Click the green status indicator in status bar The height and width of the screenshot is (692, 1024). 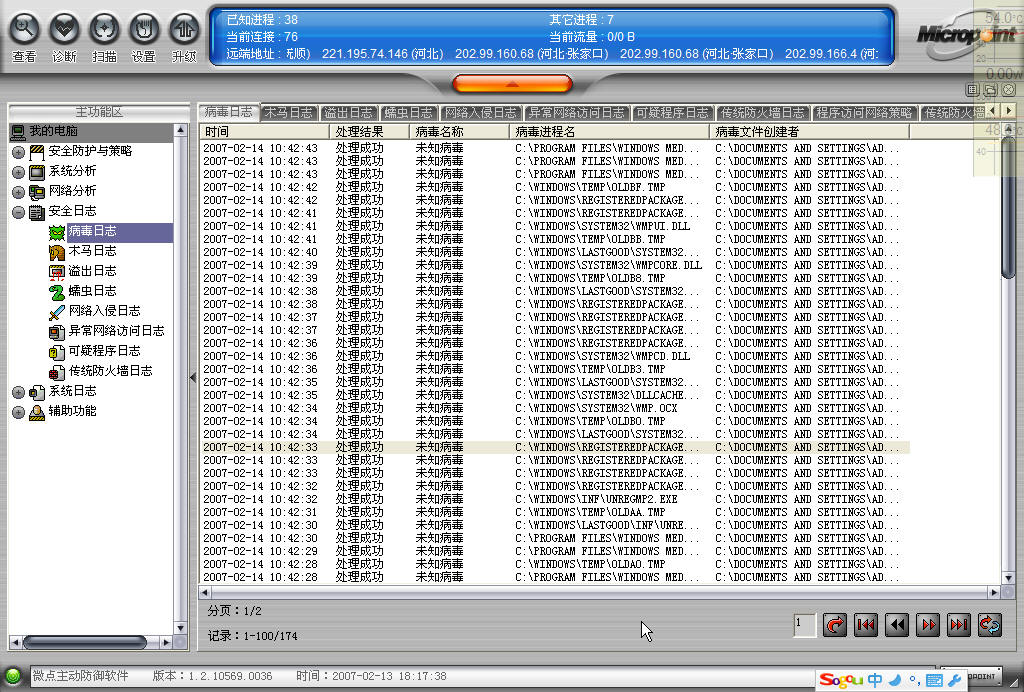[x=12, y=676]
